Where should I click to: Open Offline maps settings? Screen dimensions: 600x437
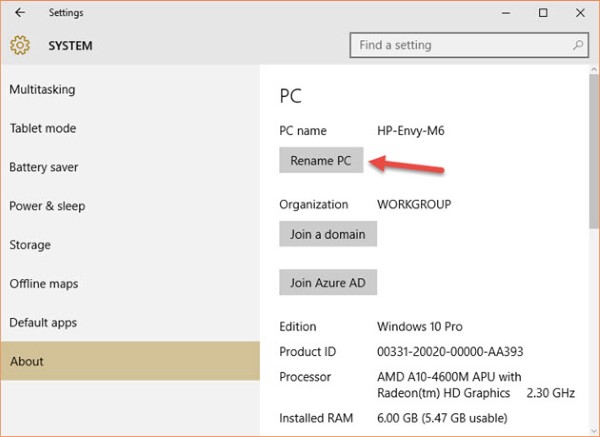44,285
